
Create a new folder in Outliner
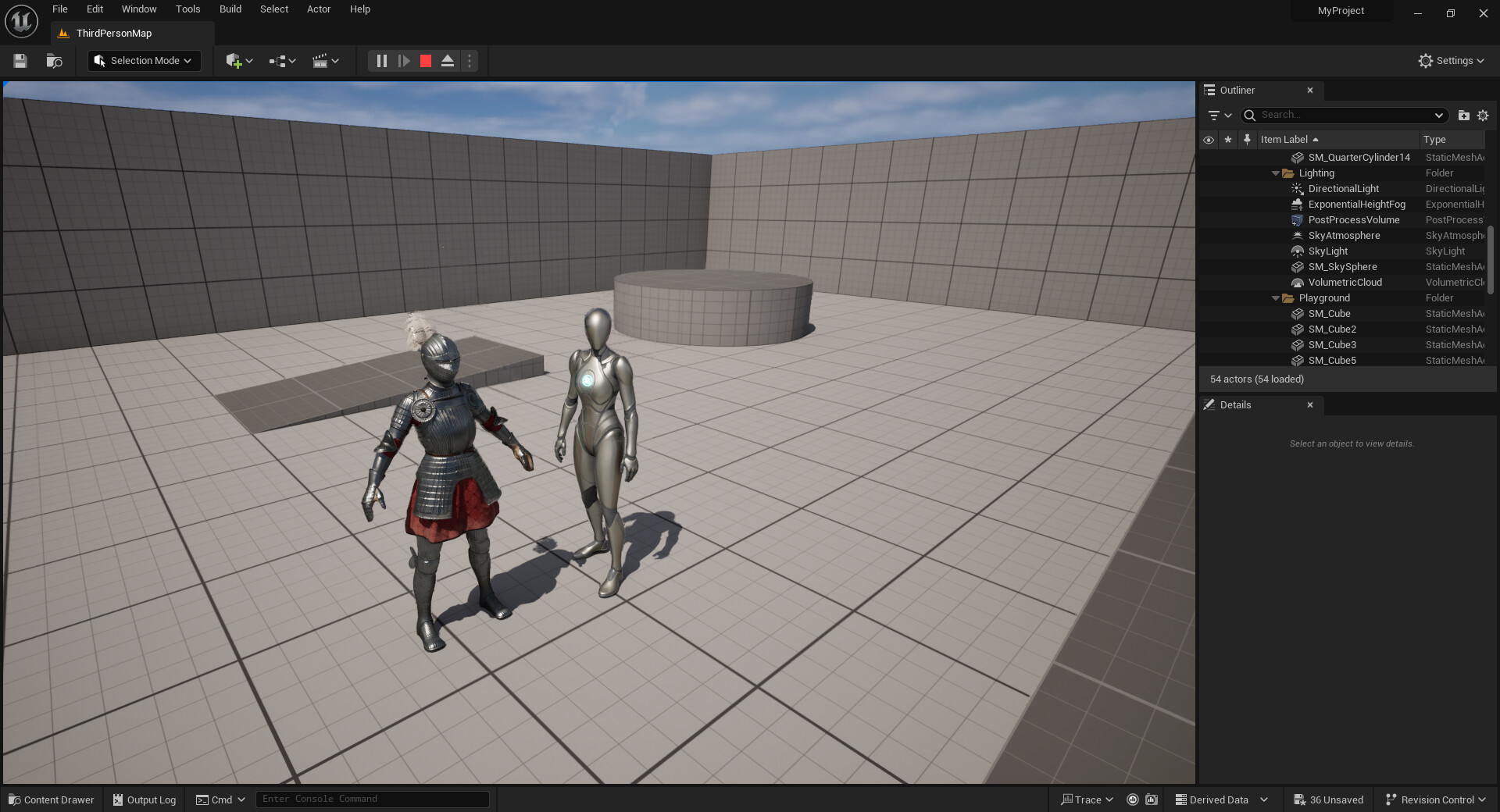click(x=1463, y=116)
